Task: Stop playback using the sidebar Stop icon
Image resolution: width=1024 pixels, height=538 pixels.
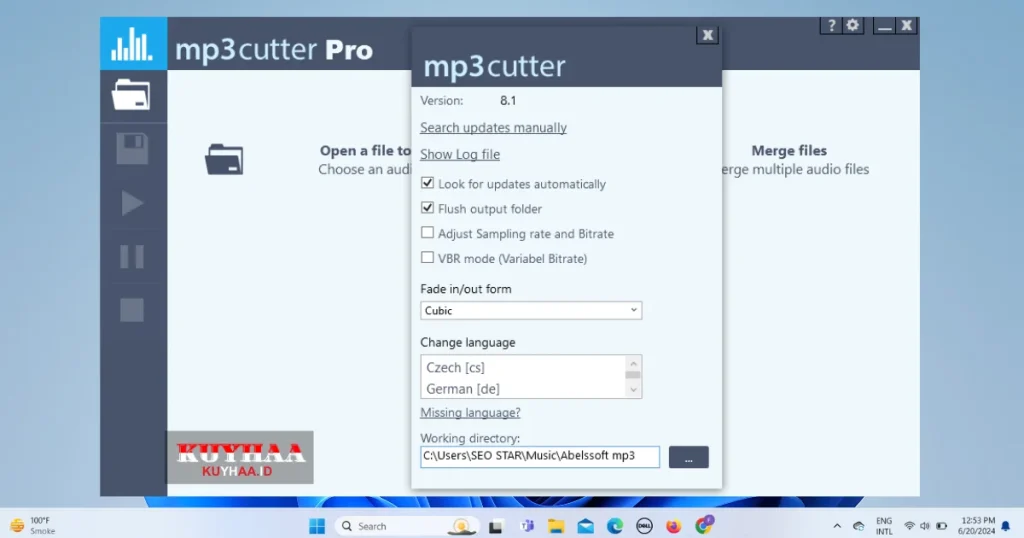Action: tap(132, 310)
